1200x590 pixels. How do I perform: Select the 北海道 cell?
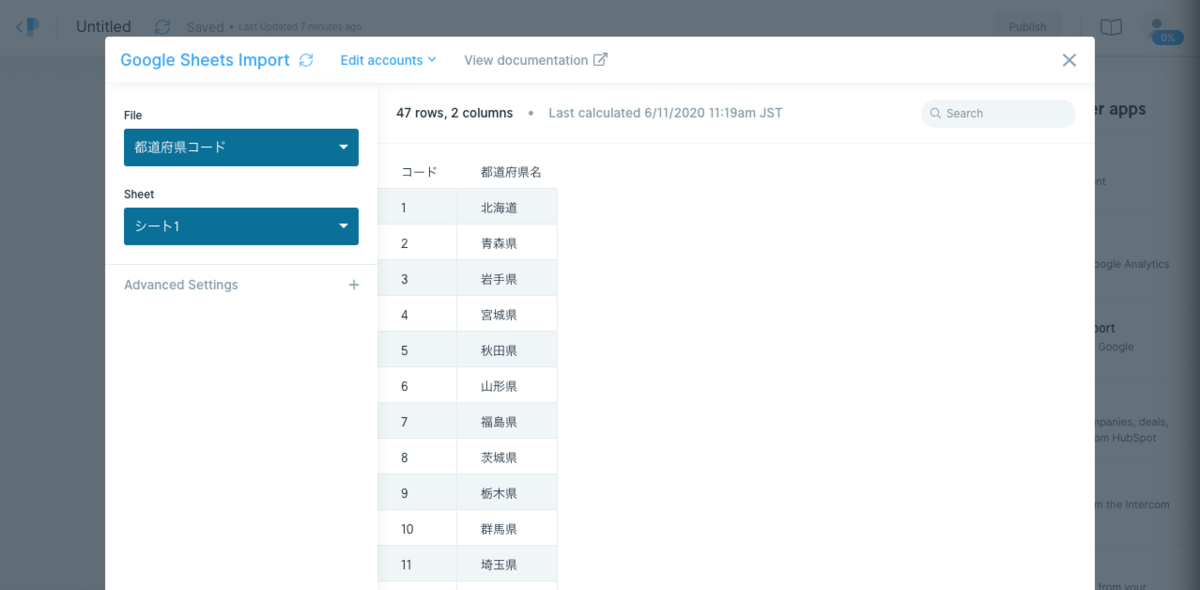[x=507, y=207]
